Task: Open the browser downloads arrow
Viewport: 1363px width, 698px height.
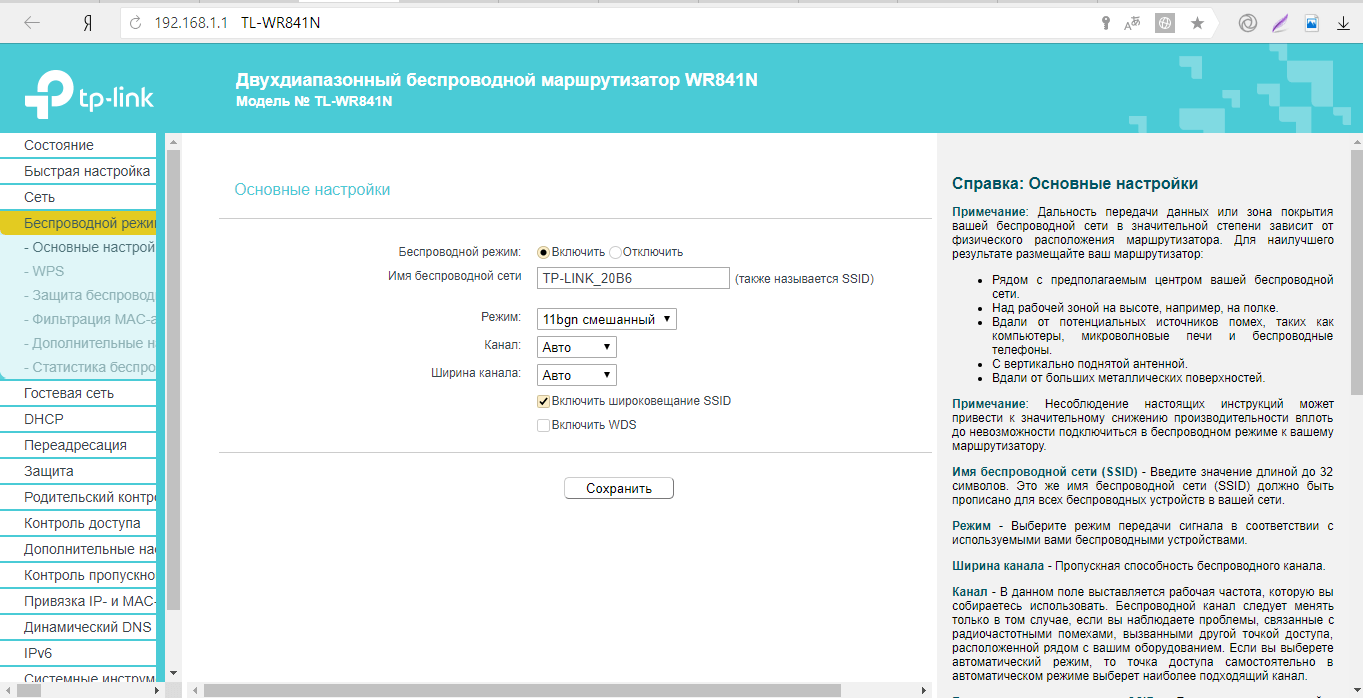Action: [1343, 23]
